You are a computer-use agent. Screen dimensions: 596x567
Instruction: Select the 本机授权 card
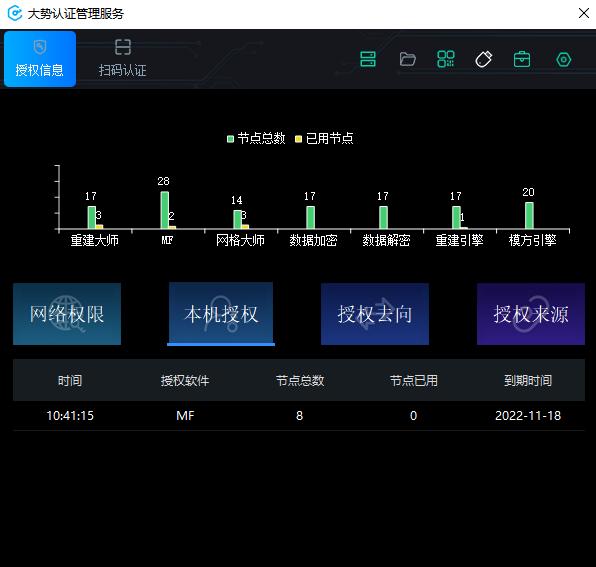point(221,314)
